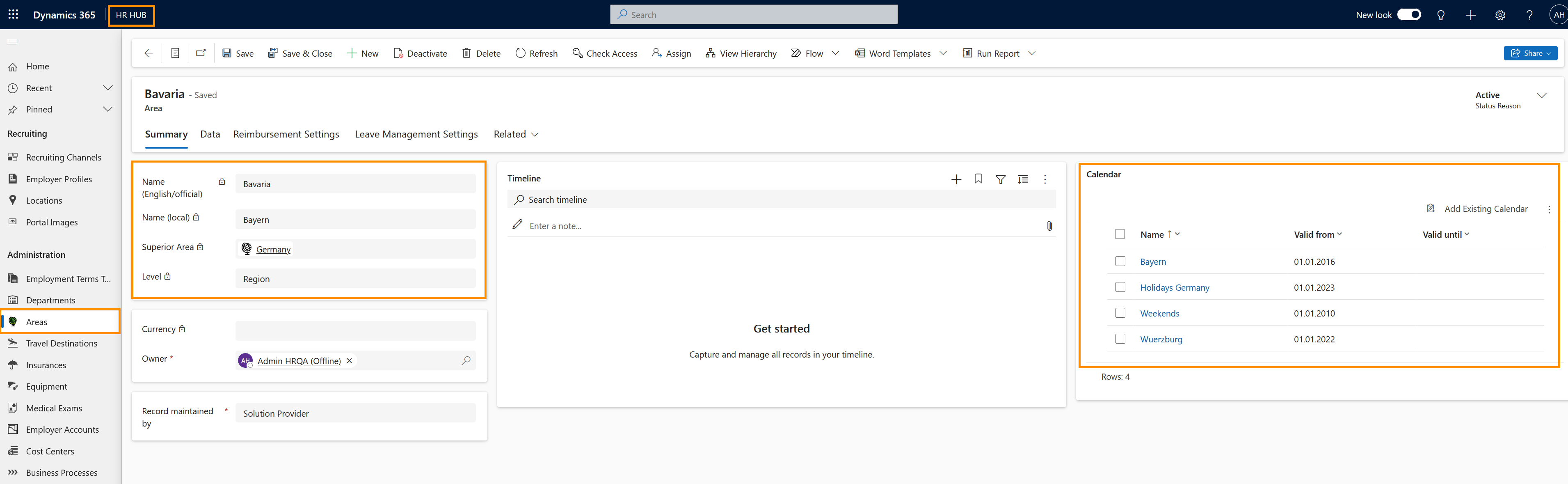
Task: Expand the Recent section in sidebar
Action: pyautogui.click(x=108, y=88)
